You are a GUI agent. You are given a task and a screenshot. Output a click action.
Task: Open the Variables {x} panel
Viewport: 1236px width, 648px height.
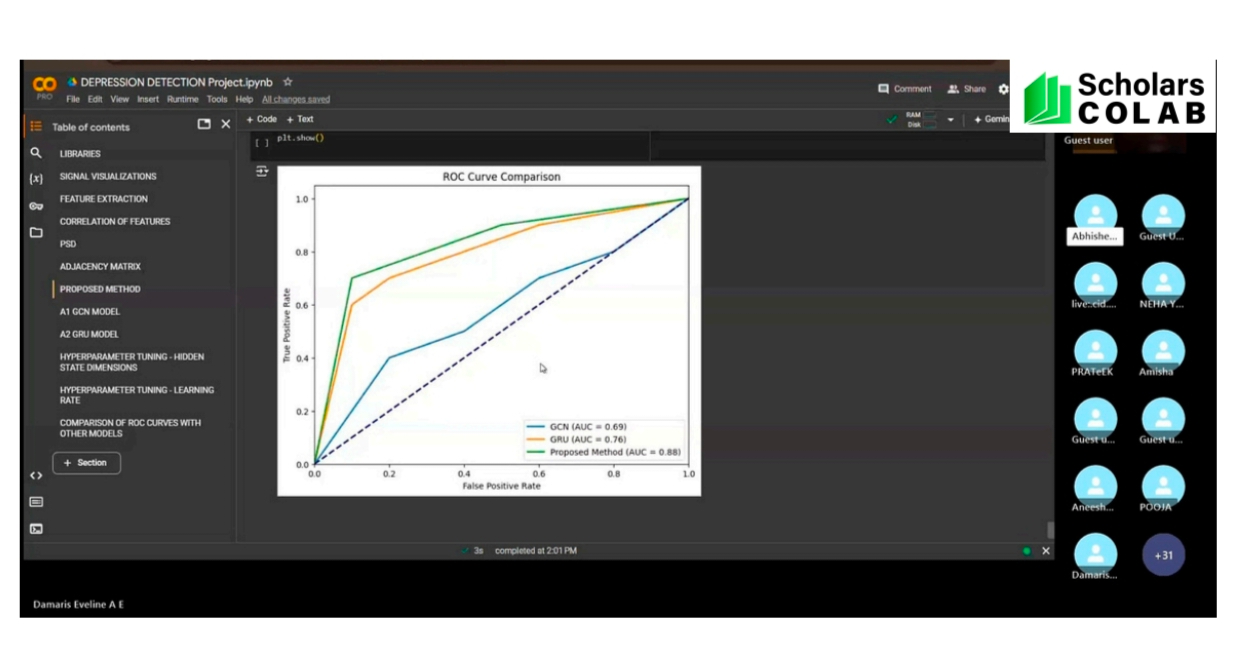[36, 178]
